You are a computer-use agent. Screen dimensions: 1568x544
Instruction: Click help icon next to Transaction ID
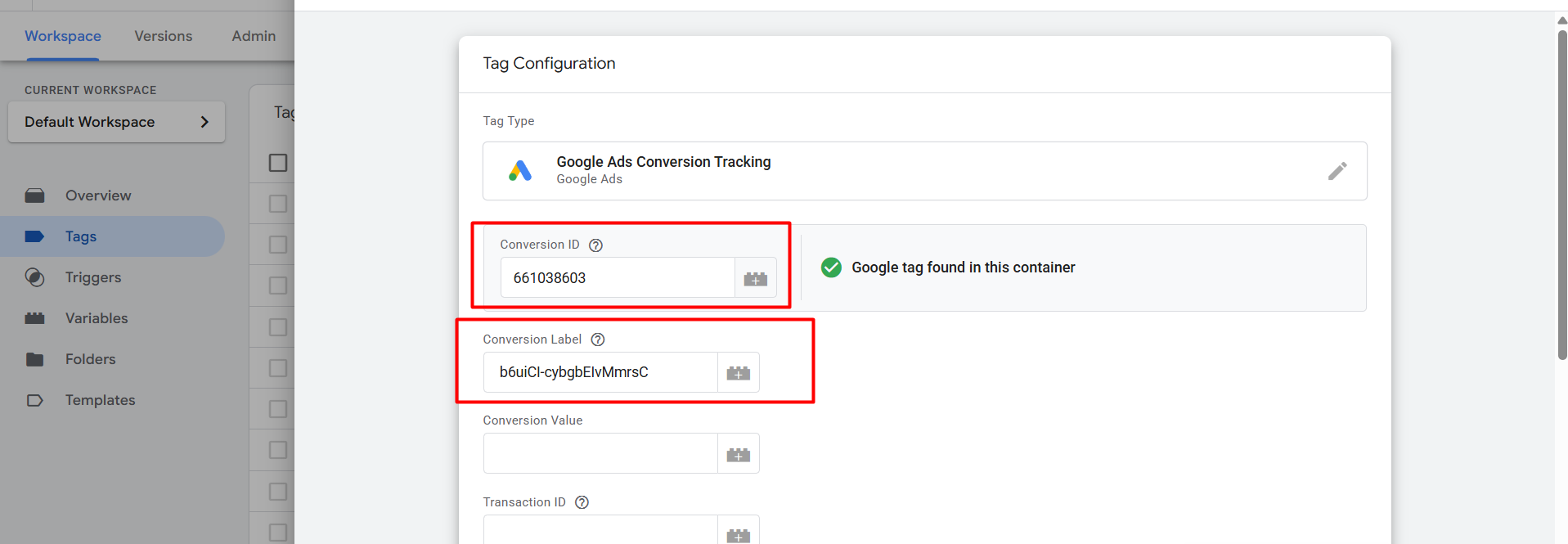582,502
